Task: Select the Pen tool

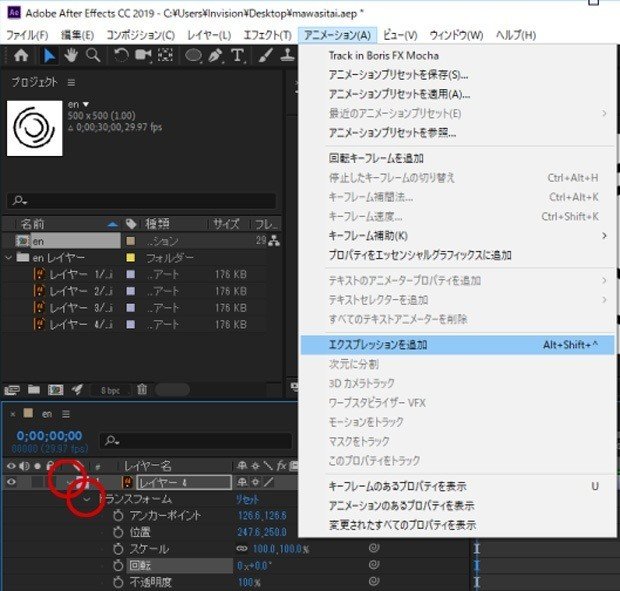Action: point(215,55)
